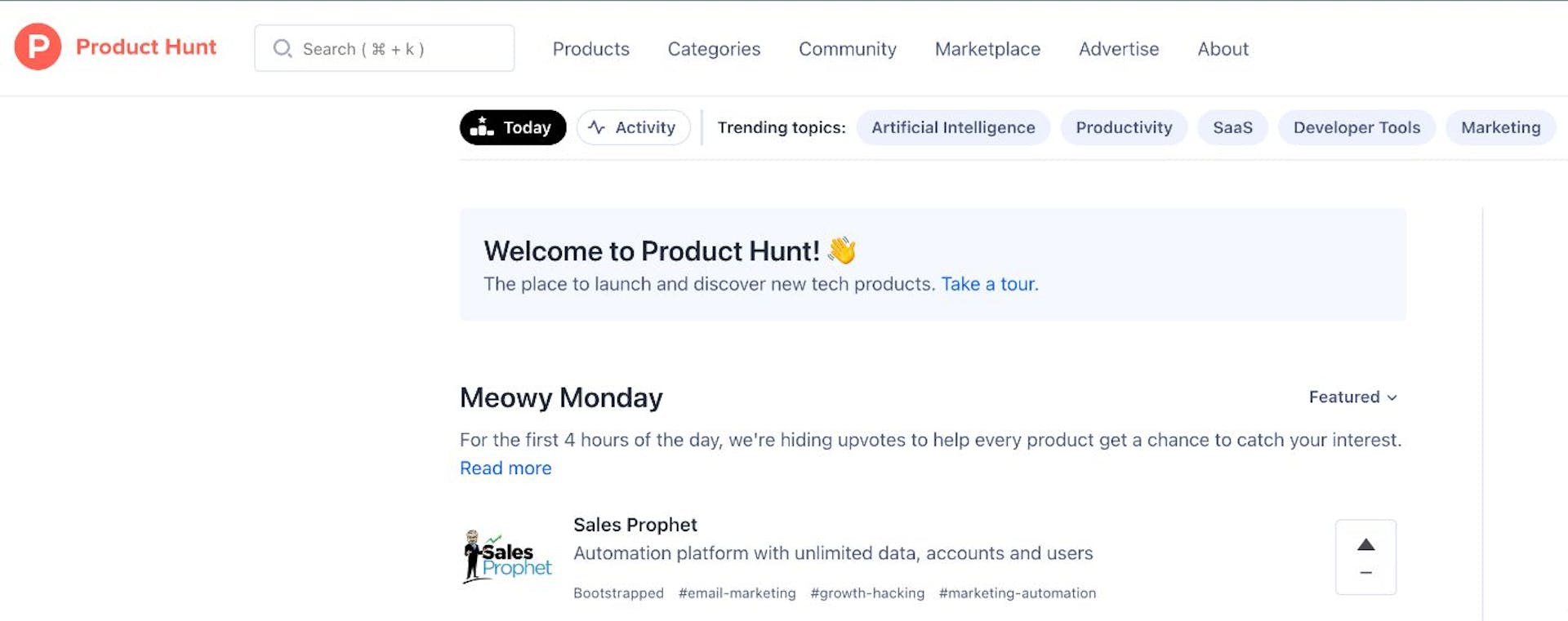Click the Sales Prophet product thumbnail
This screenshot has width=1568, height=621.
(x=506, y=557)
